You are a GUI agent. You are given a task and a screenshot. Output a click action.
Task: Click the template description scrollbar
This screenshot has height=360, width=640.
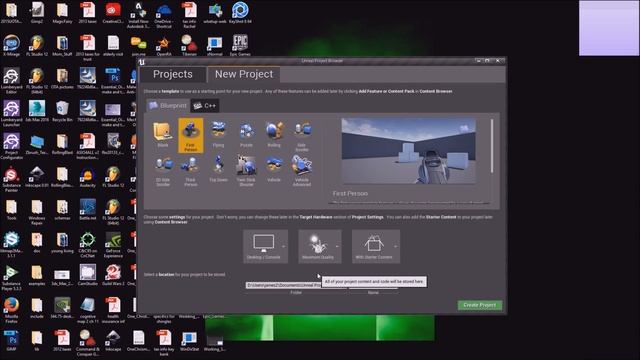(x=492, y=146)
